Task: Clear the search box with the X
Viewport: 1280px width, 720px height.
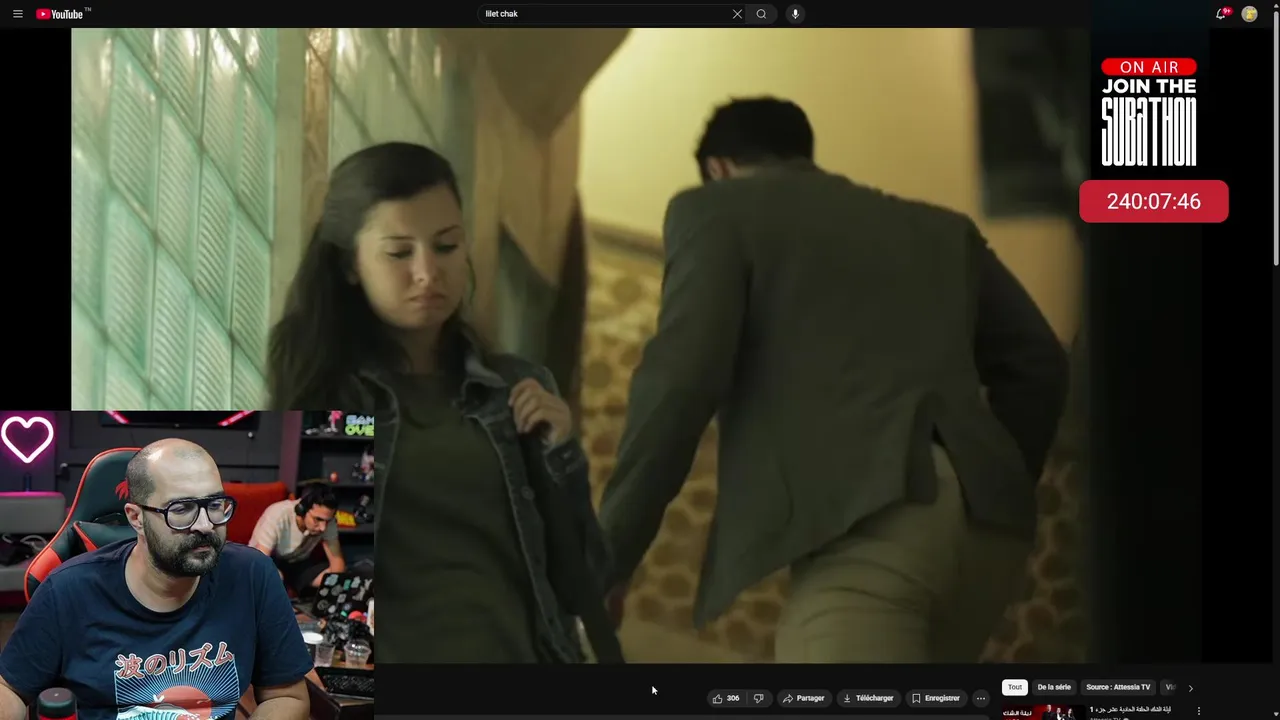Action: (x=737, y=14)
